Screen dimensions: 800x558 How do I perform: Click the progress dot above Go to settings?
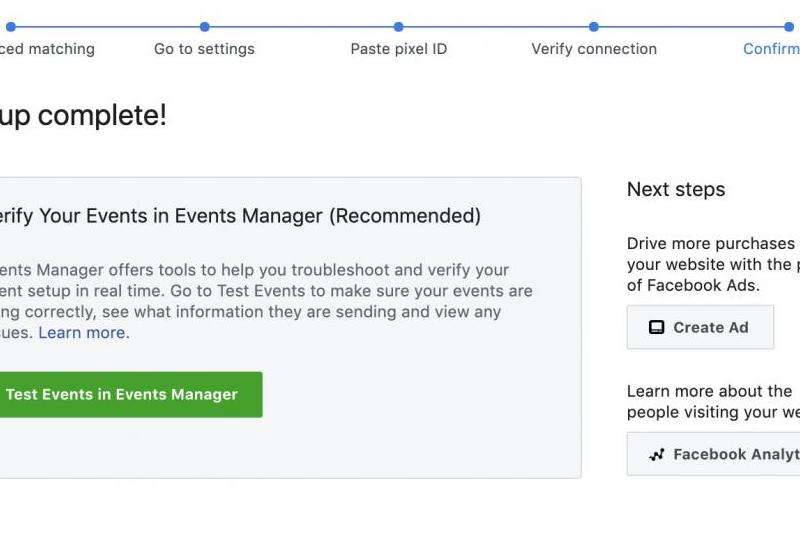[x=204, y=27]
